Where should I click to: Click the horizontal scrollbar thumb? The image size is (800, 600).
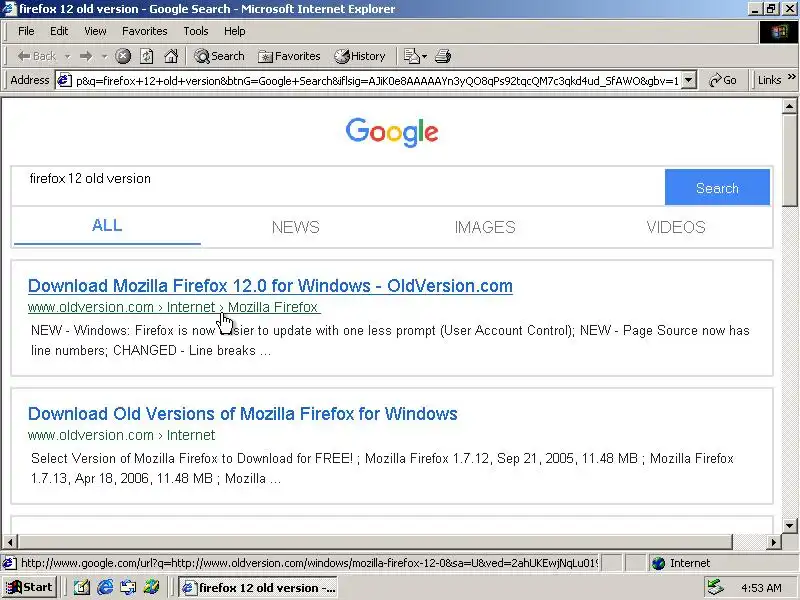[x=375, y=542]
